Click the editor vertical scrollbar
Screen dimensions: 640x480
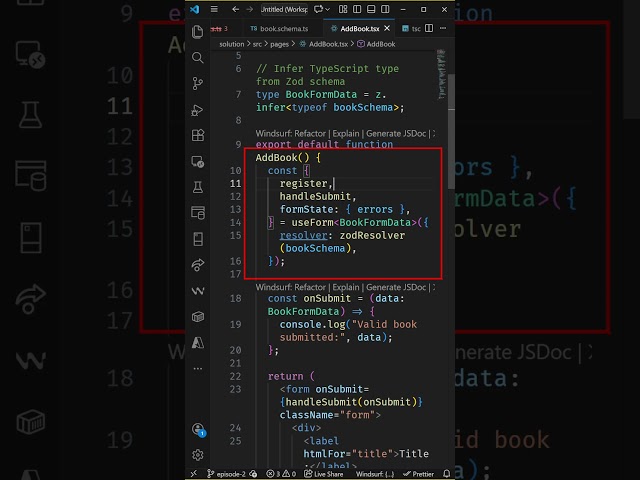[x=451, y=131]
